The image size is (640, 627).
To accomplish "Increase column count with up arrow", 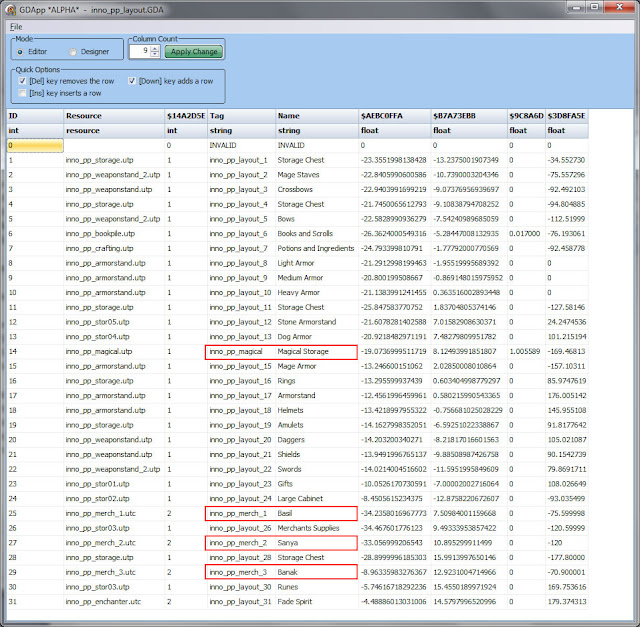I will [x=155, y=48].
